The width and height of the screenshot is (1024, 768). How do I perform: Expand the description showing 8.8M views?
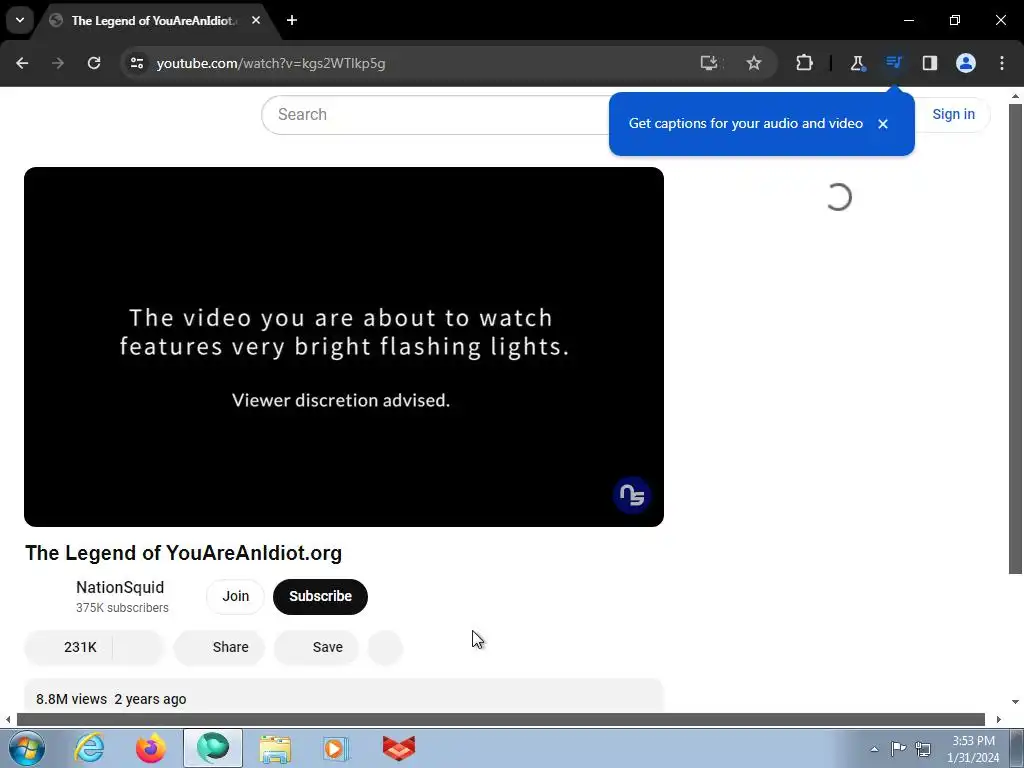point(344,696)
